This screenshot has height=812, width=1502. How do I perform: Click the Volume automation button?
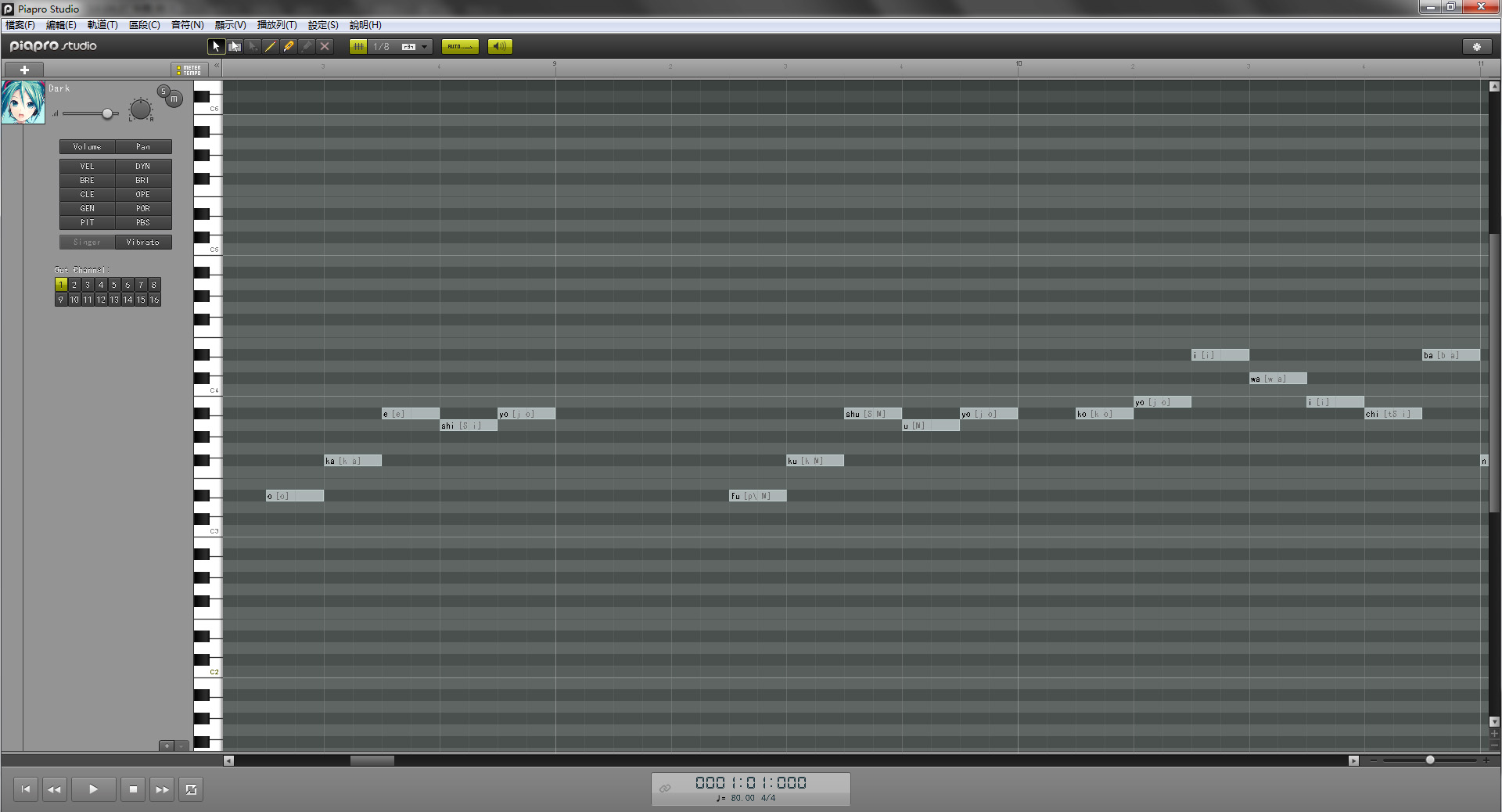tap(87, 146)
